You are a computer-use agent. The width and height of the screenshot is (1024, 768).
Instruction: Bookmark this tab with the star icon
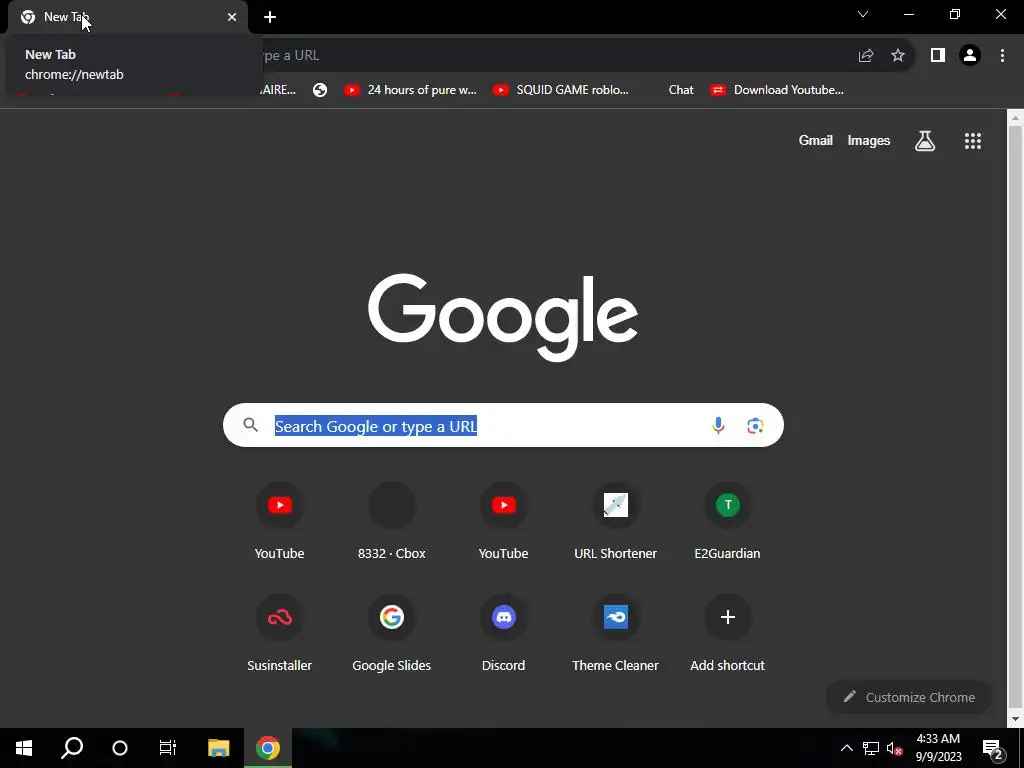(898, 56)
